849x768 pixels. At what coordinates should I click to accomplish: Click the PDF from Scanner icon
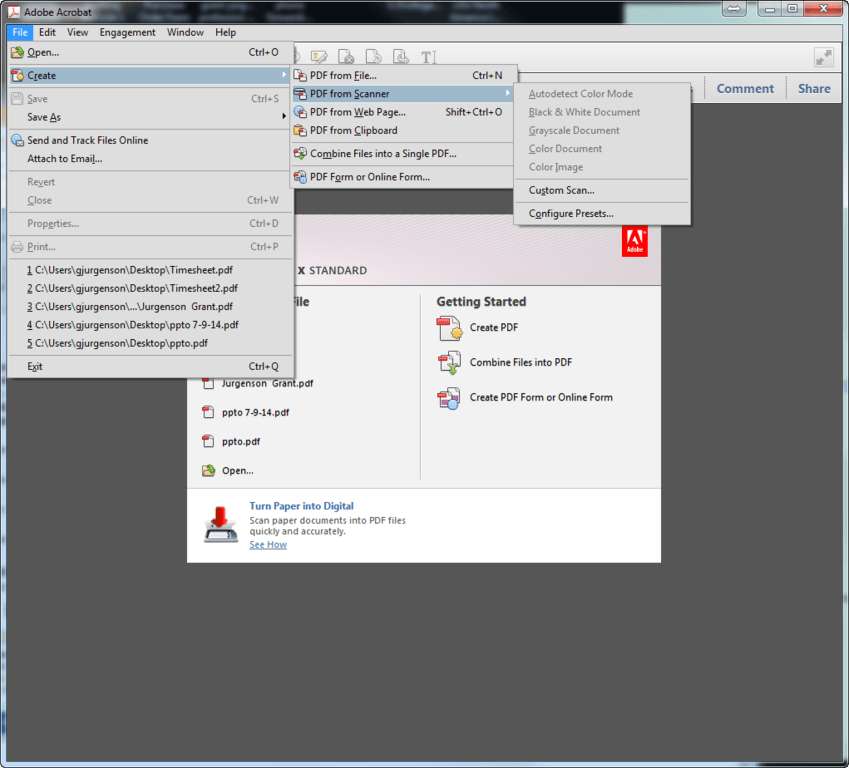[300, 94]
